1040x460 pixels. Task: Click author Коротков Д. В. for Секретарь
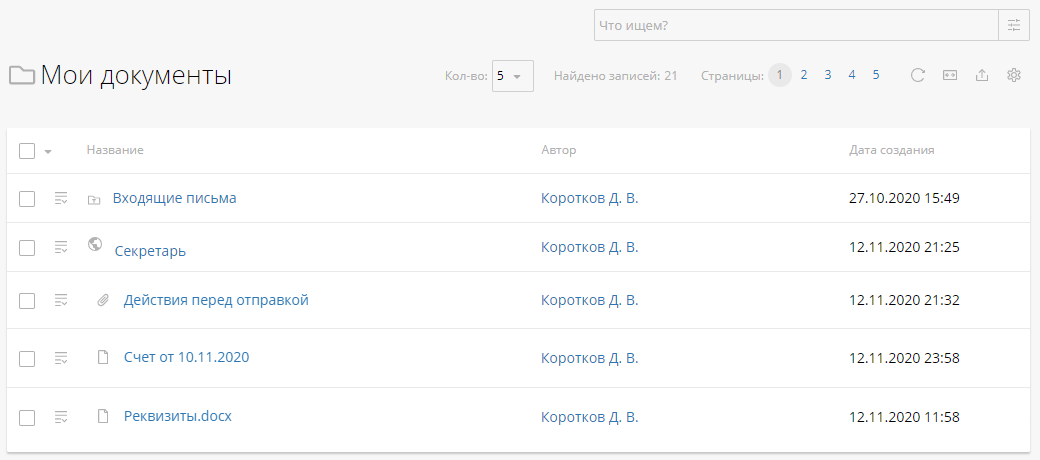[589, 247]
